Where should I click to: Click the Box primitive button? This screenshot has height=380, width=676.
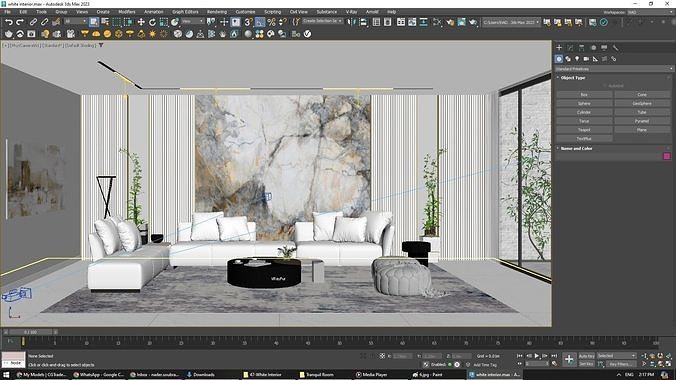click(584, 94)
